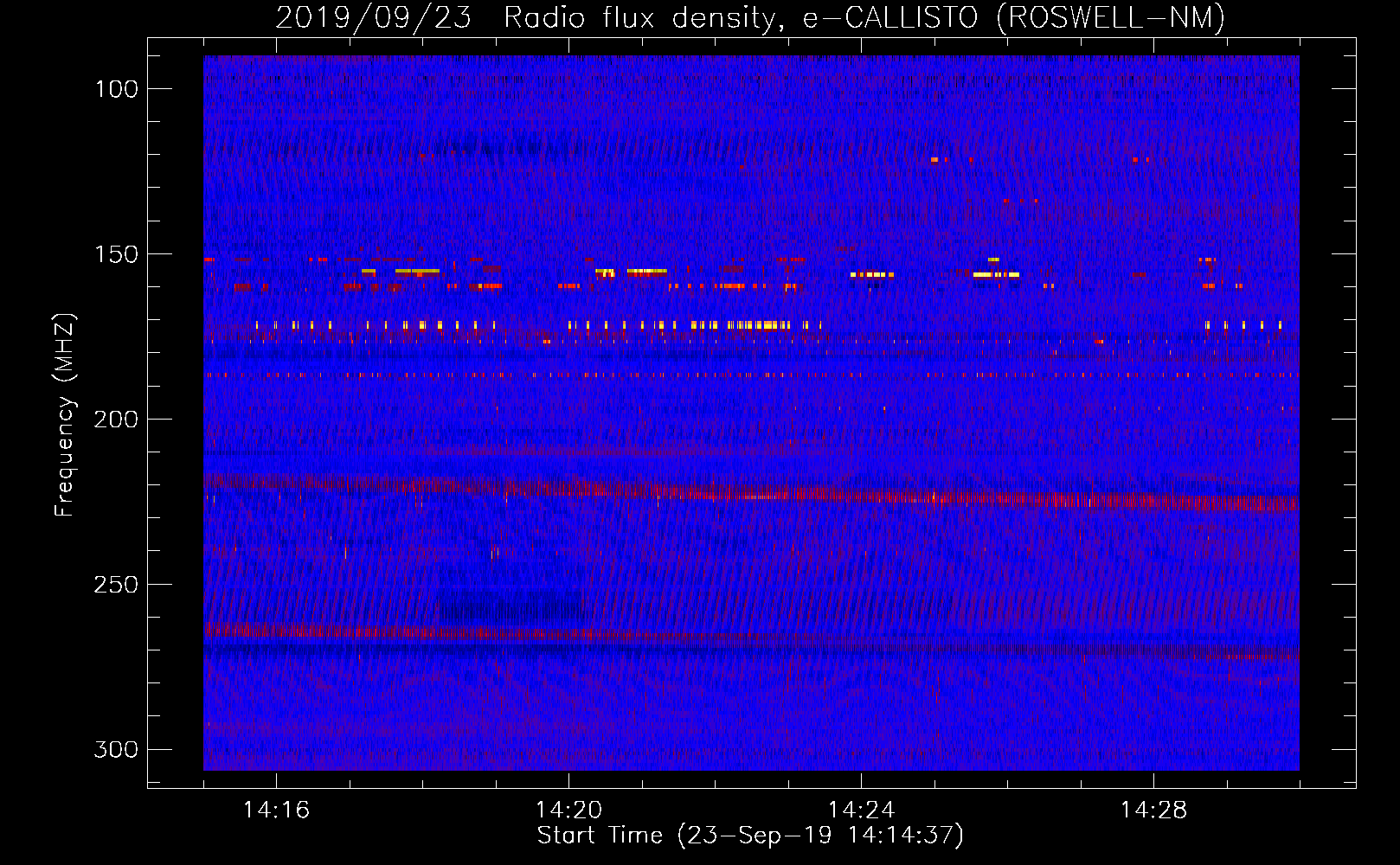This screenshot has height=865, width=1400.
Task: Click the 'Start Time (23-Sep-19 14:14:37)' label
Action: click(x=750, y=836)
